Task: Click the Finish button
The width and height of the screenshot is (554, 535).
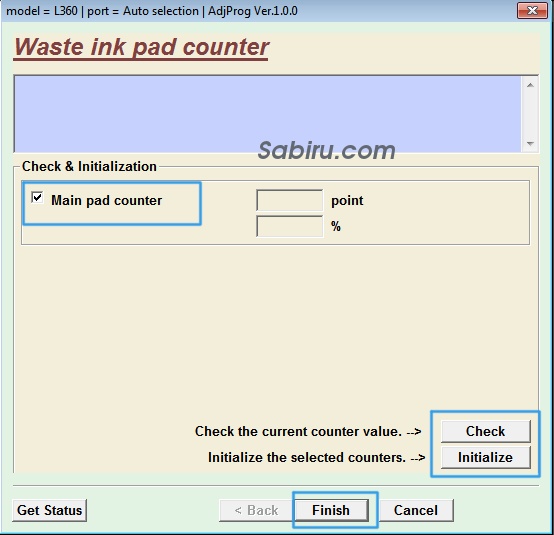Action: [x=331, y=510]
